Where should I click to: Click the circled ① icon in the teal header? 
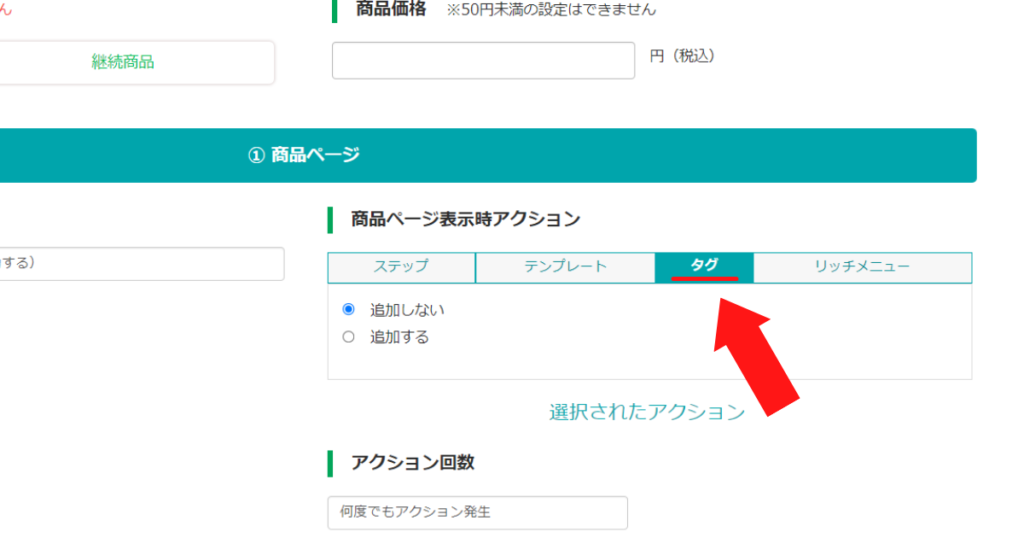256,155
